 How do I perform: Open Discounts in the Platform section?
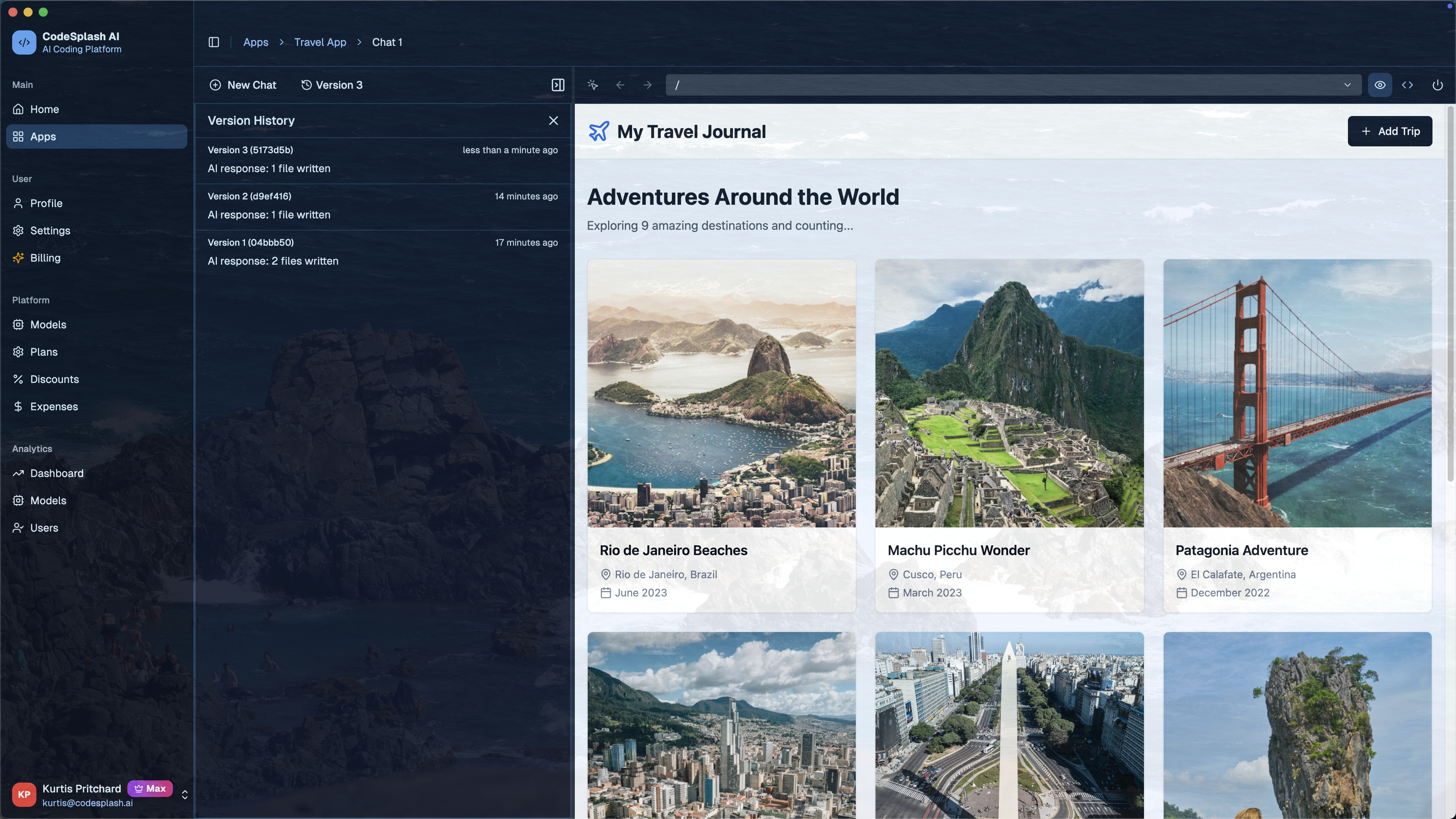[x=54, y=379]
